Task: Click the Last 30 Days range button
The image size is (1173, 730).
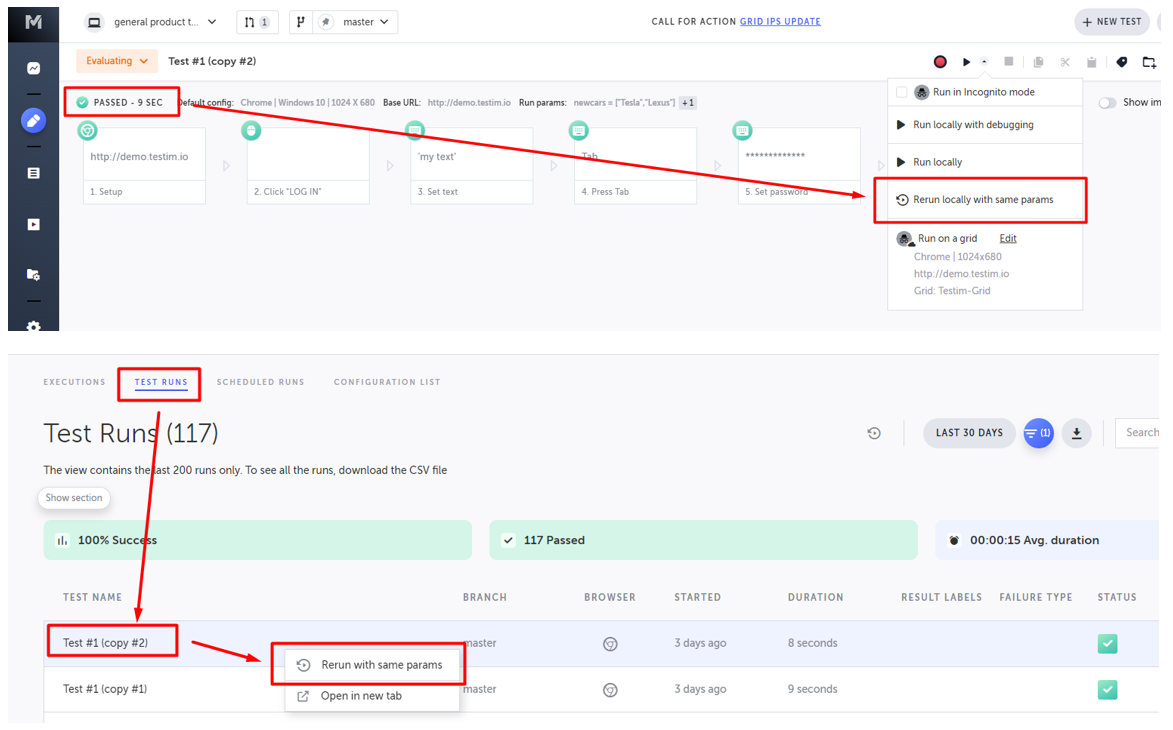Action: (x=968, y=433)
